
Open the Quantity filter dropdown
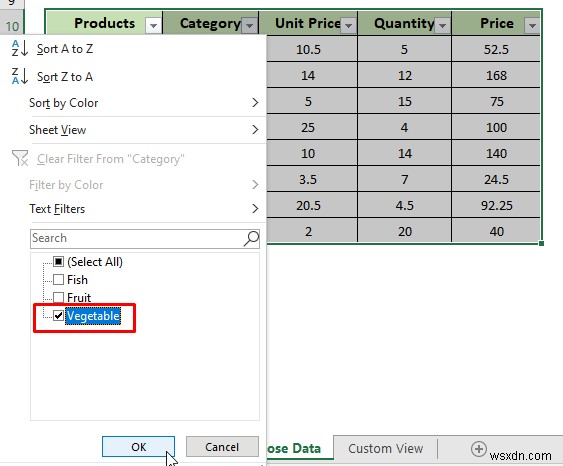(443, 25)
